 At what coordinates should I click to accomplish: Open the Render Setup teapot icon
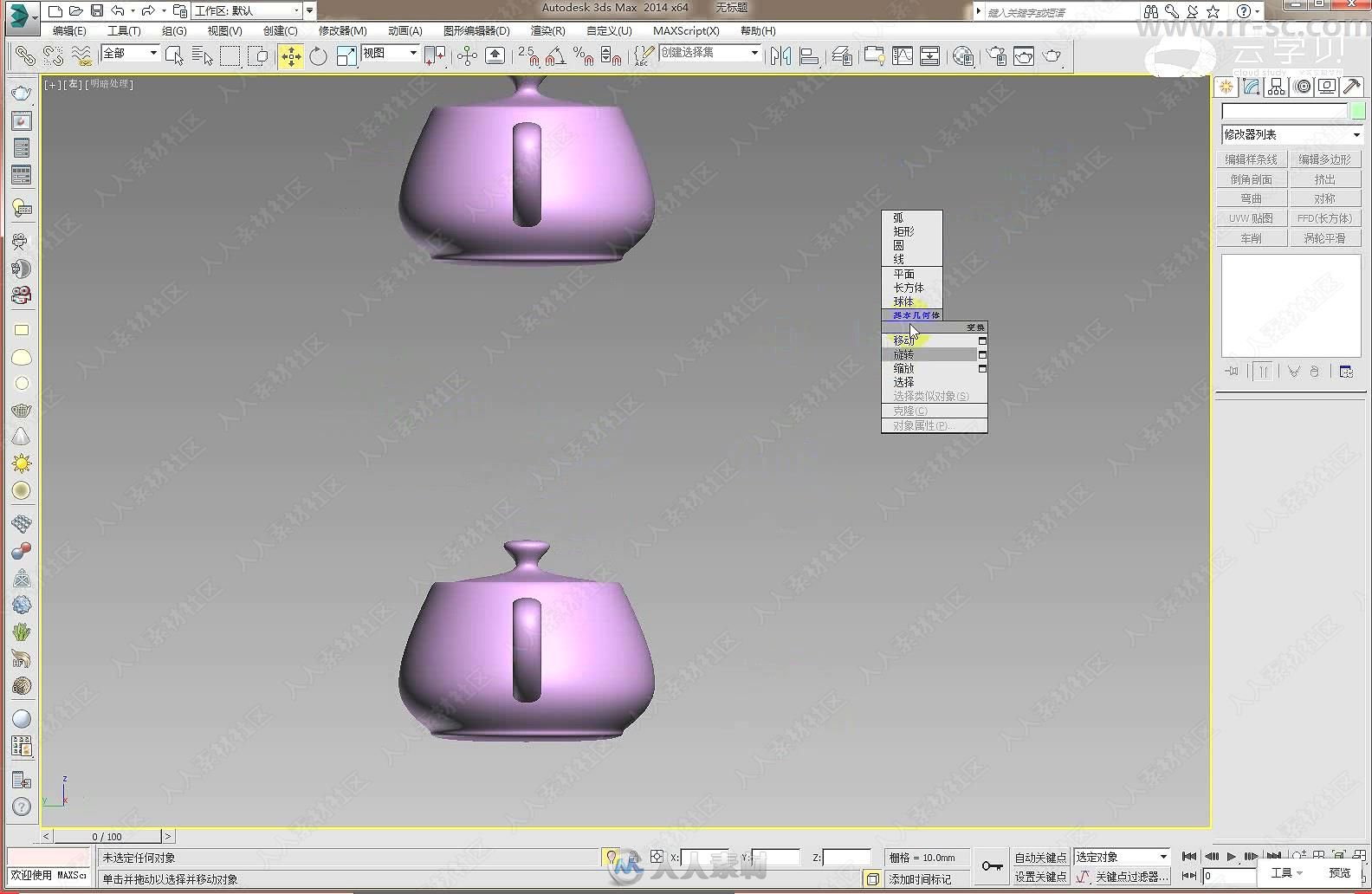click(x=996, y=56)
